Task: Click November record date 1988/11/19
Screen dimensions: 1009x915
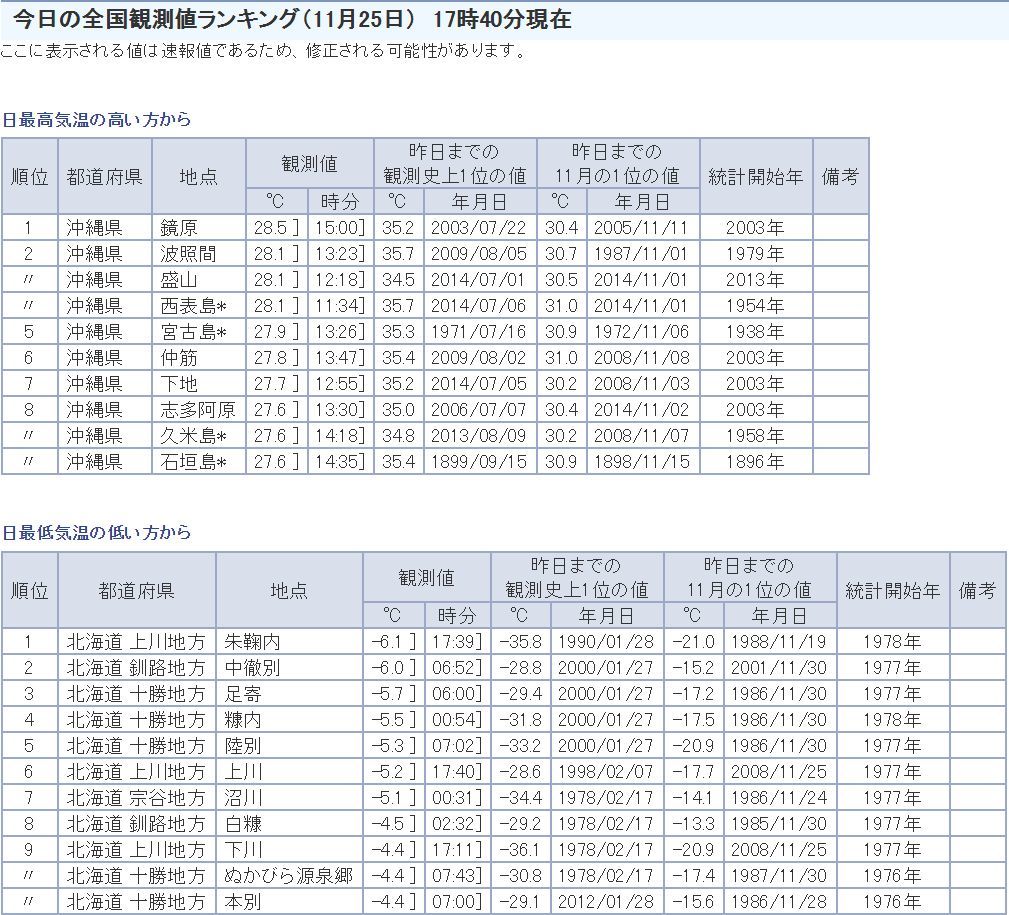Action: [779, 642]
